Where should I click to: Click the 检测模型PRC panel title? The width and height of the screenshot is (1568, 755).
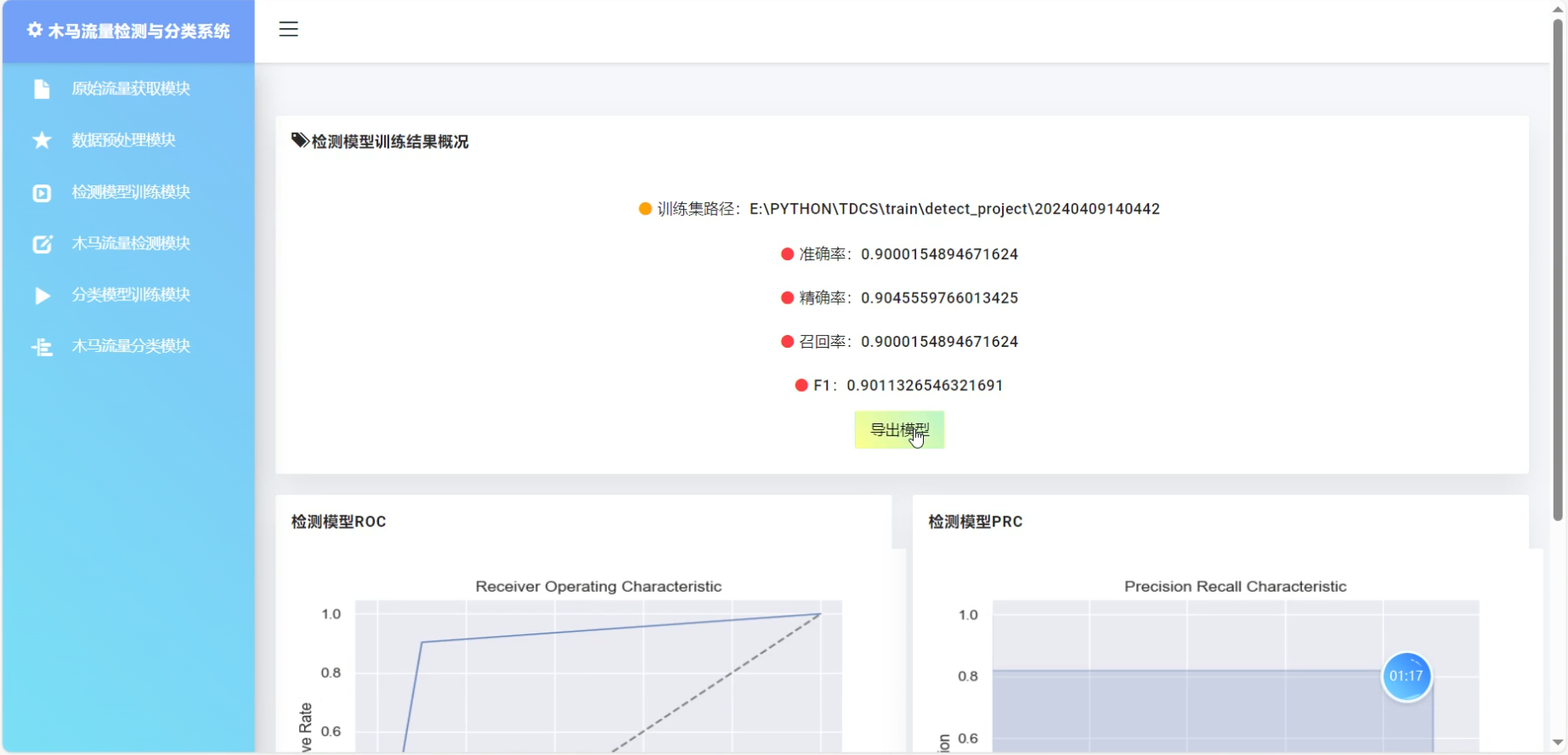(x=976, y=522)
